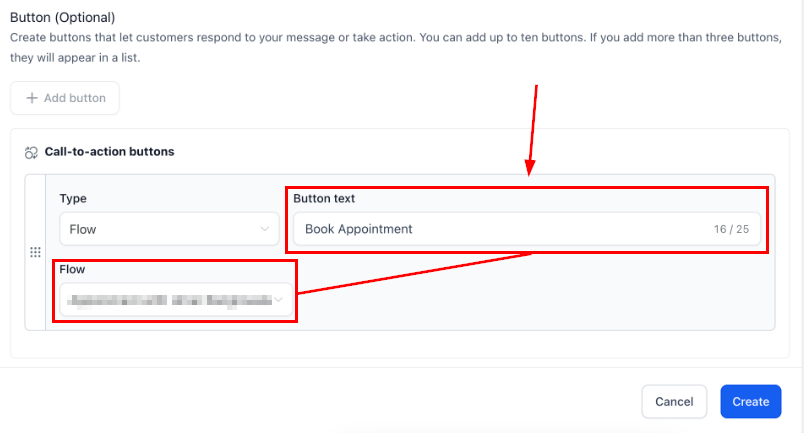Click the plus icon beside Add button
Image resolution: width=804 pixels, height=433 pixels.
(x=31, y=98)
